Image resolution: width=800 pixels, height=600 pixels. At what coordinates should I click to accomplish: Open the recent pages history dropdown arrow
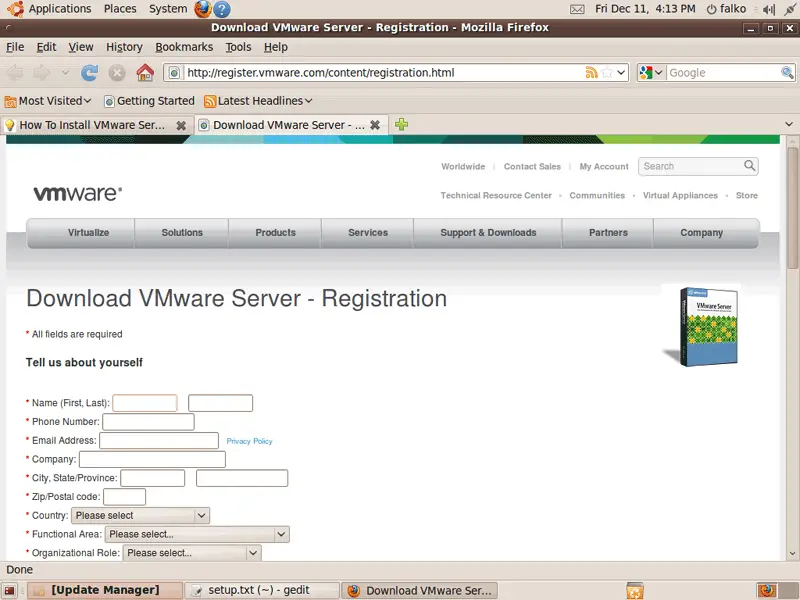pyautogui.click(x=65, y=72)
